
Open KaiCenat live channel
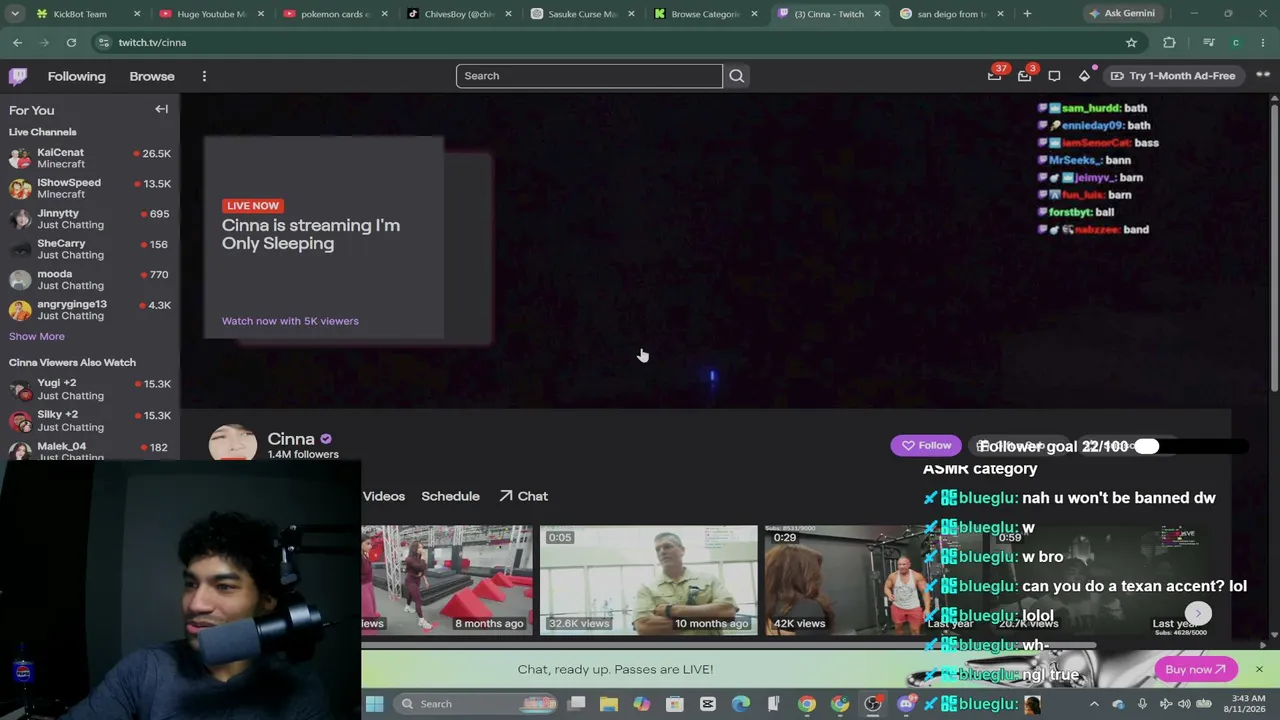coord(90,158)
